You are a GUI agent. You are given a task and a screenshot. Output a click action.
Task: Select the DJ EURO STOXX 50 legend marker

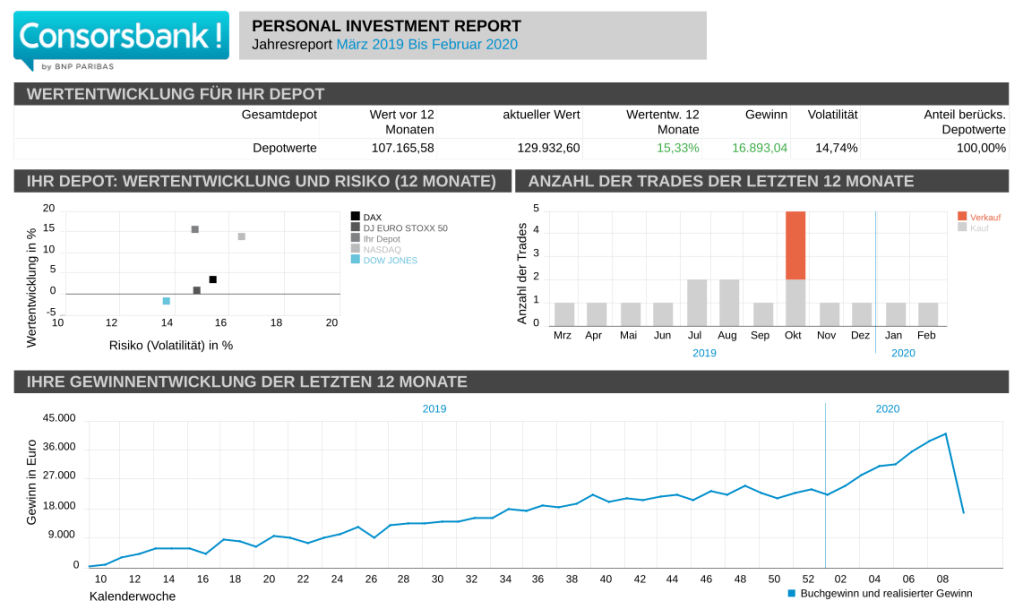[355, 228]
